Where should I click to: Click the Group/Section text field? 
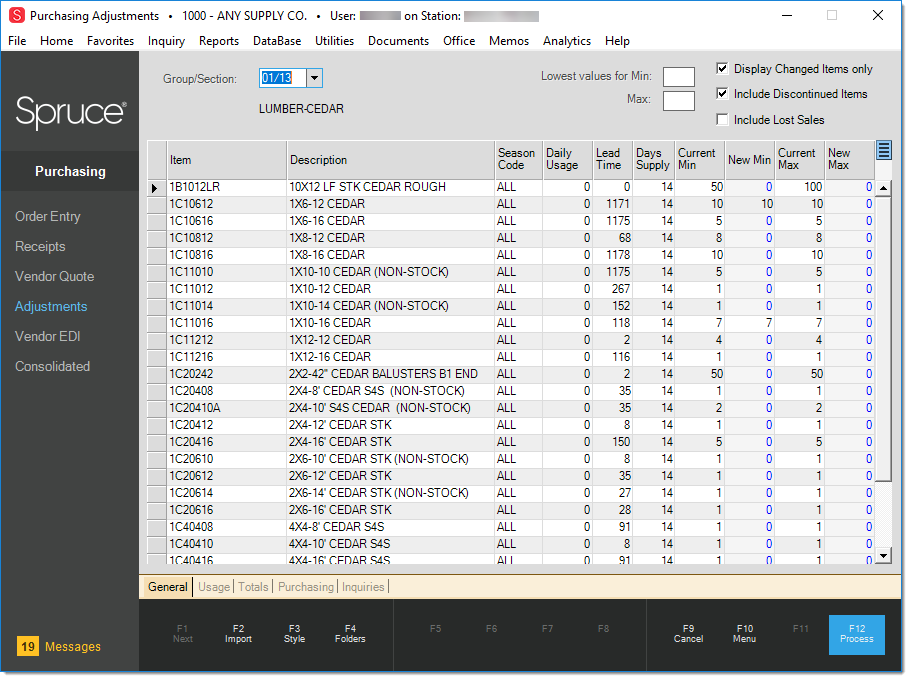(x=283, y=78)
